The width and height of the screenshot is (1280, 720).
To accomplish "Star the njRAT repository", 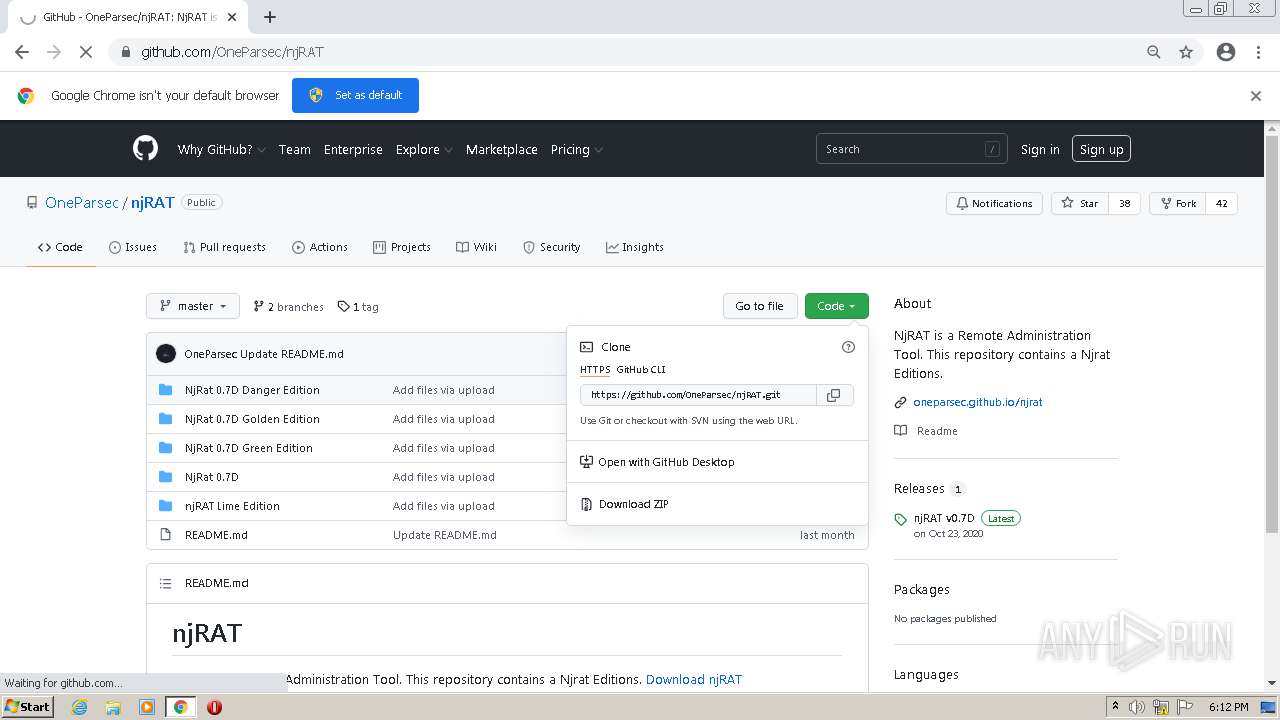I will [1080, 203].
